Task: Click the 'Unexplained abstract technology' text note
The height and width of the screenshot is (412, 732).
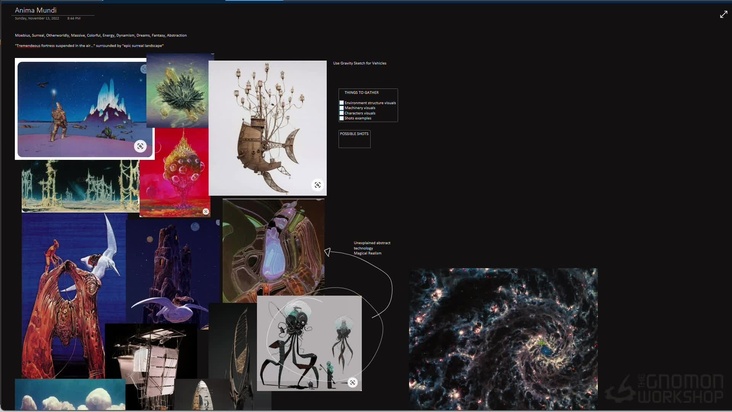Action: click(x=372, y=247)
